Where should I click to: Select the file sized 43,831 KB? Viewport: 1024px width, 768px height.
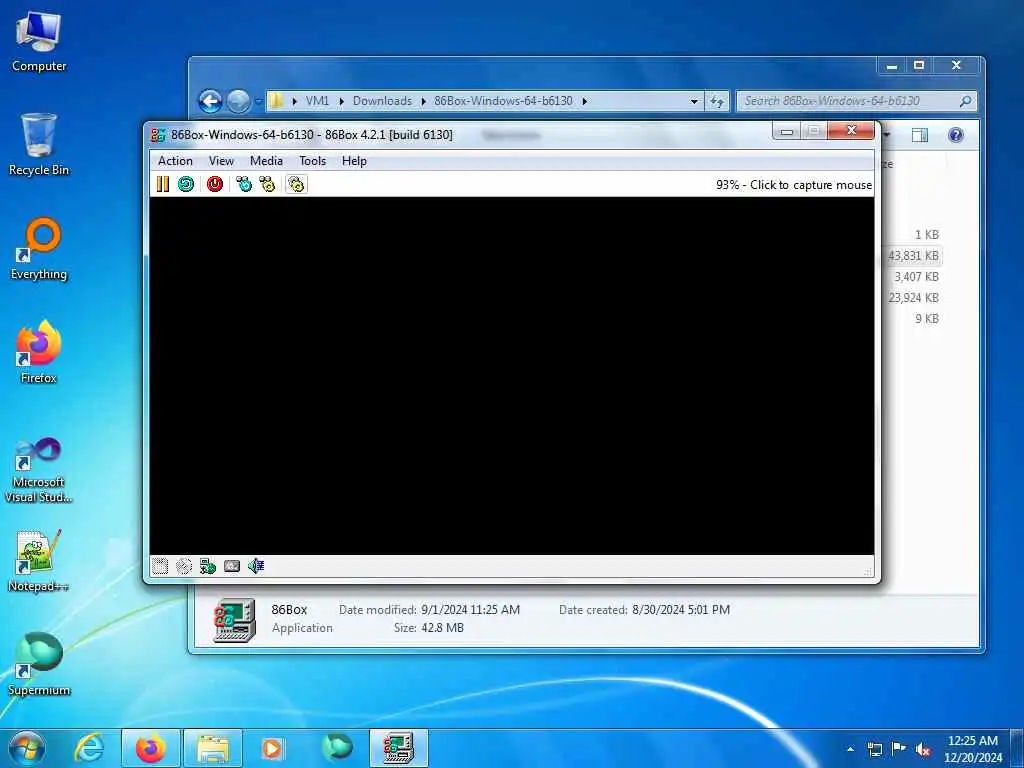pyautogui.click(x=912, y=256)
